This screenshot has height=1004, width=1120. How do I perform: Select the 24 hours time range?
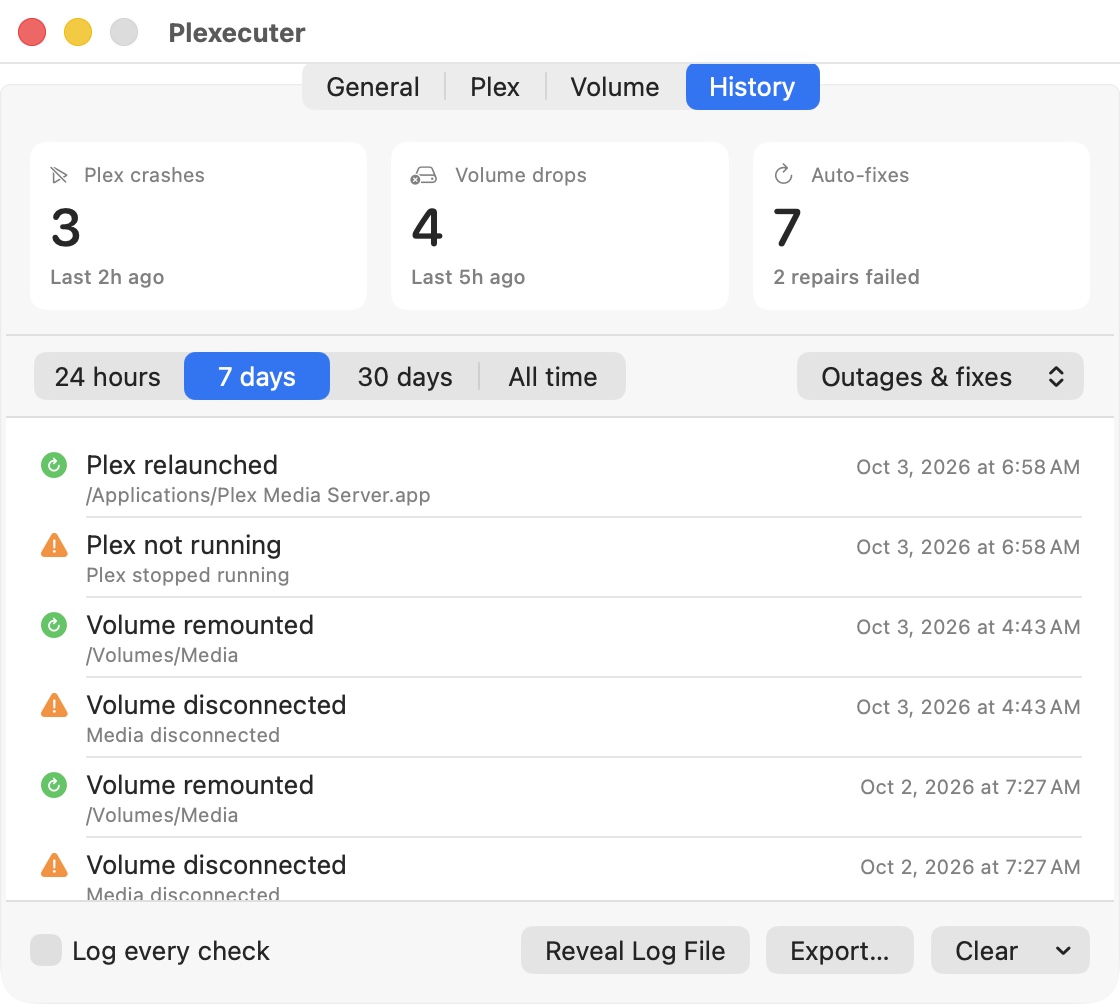click(x=108, y=376)
